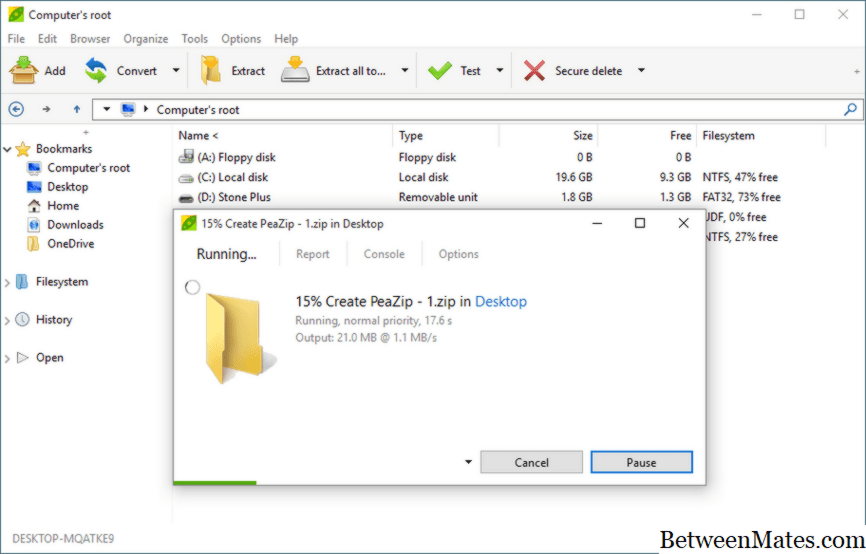The image size is (866, 554).
Task: Open the File menu
Action: (x=16, y=39)
